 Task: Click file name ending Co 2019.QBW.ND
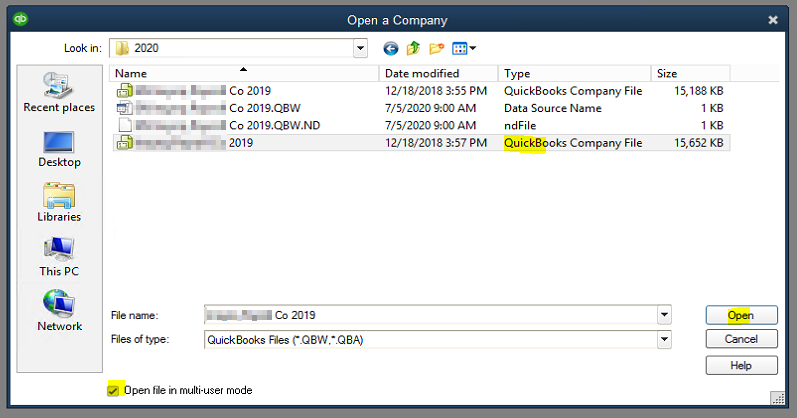[228, 126]
